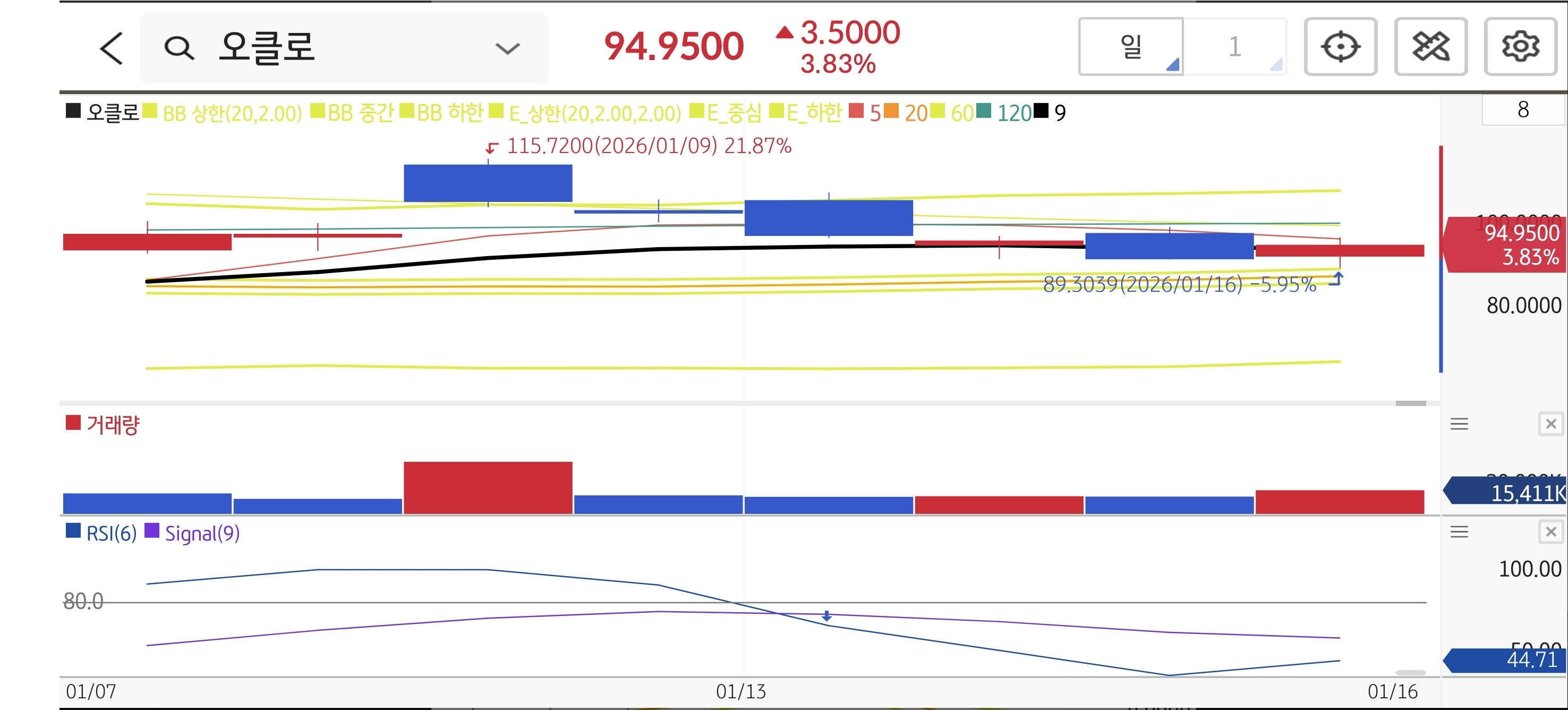Click the 거래량 legend label

click(x=113, y=425)
